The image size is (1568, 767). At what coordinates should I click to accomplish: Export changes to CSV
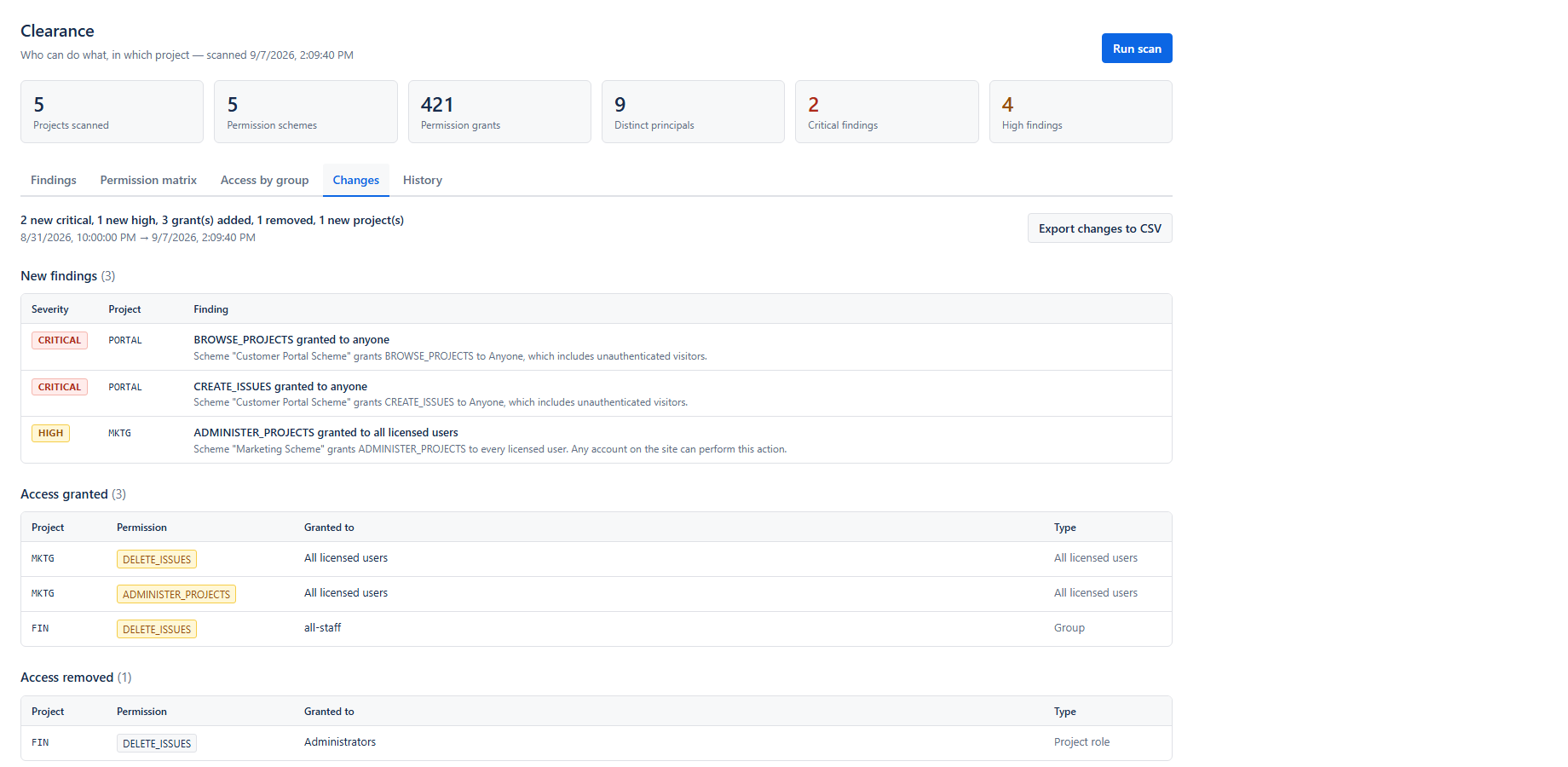coord(1099,228)
